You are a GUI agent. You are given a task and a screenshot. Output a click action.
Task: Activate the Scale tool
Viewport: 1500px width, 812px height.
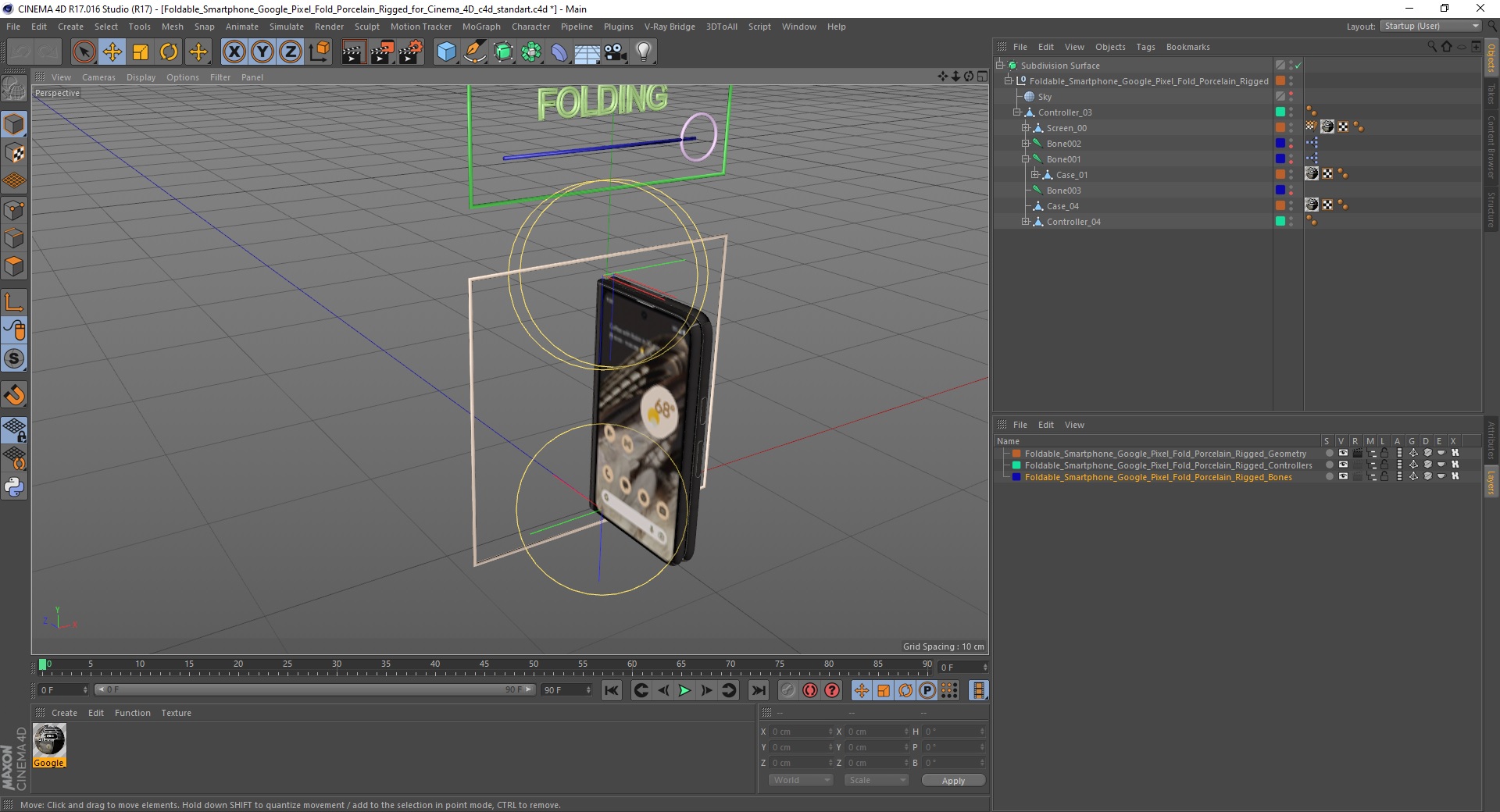coord(141,52)
